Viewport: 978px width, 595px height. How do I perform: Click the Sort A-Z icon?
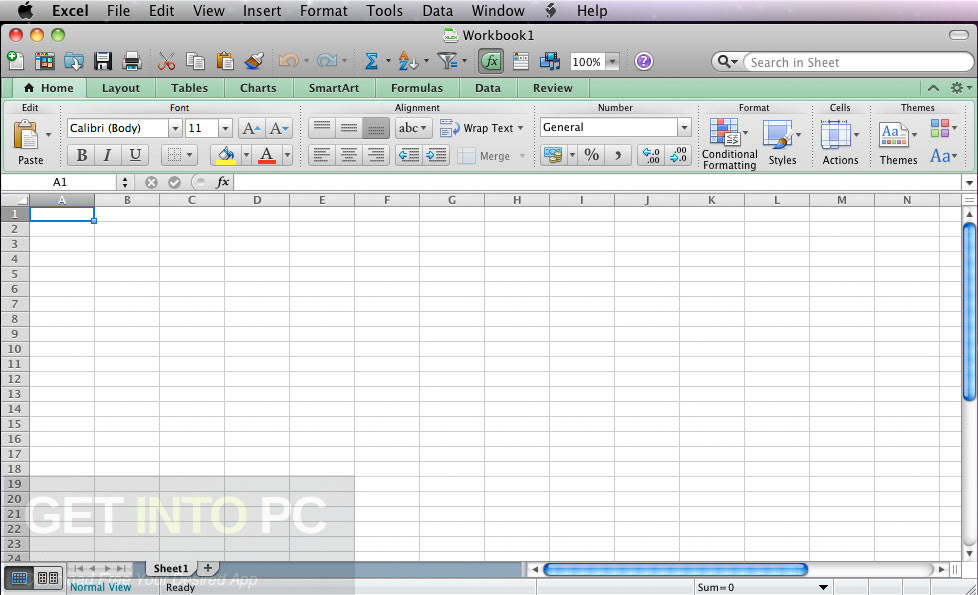coord(407,61)
